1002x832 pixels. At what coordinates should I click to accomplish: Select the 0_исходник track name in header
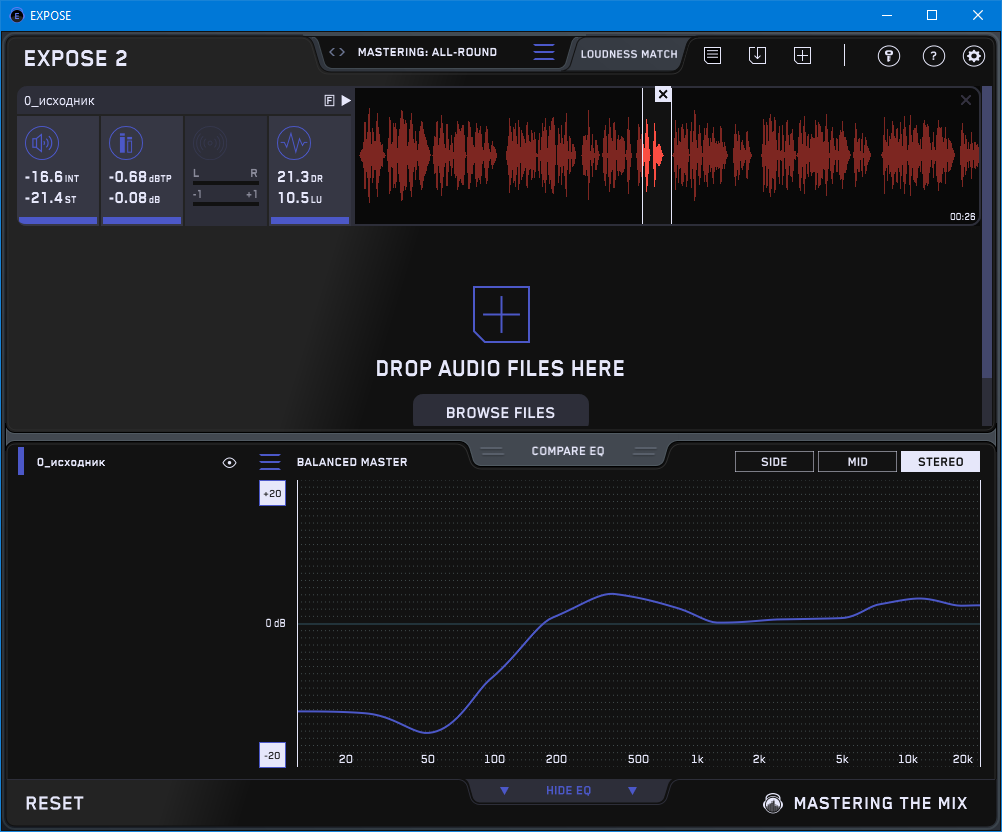(x=59, y=101)
